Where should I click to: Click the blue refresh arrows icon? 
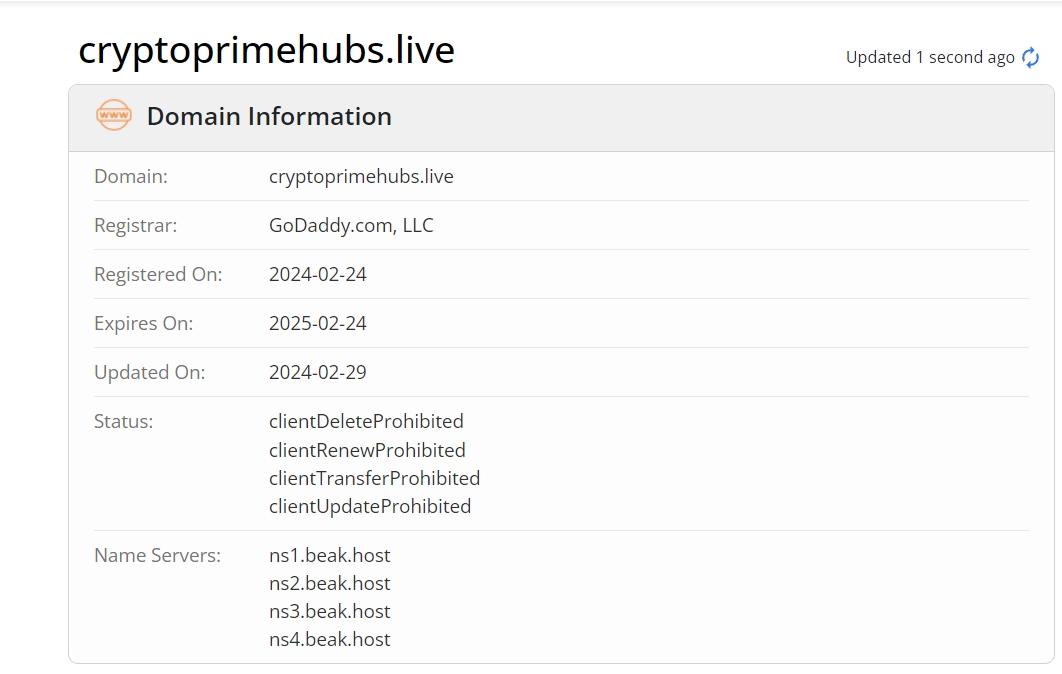click(1030, 58)
